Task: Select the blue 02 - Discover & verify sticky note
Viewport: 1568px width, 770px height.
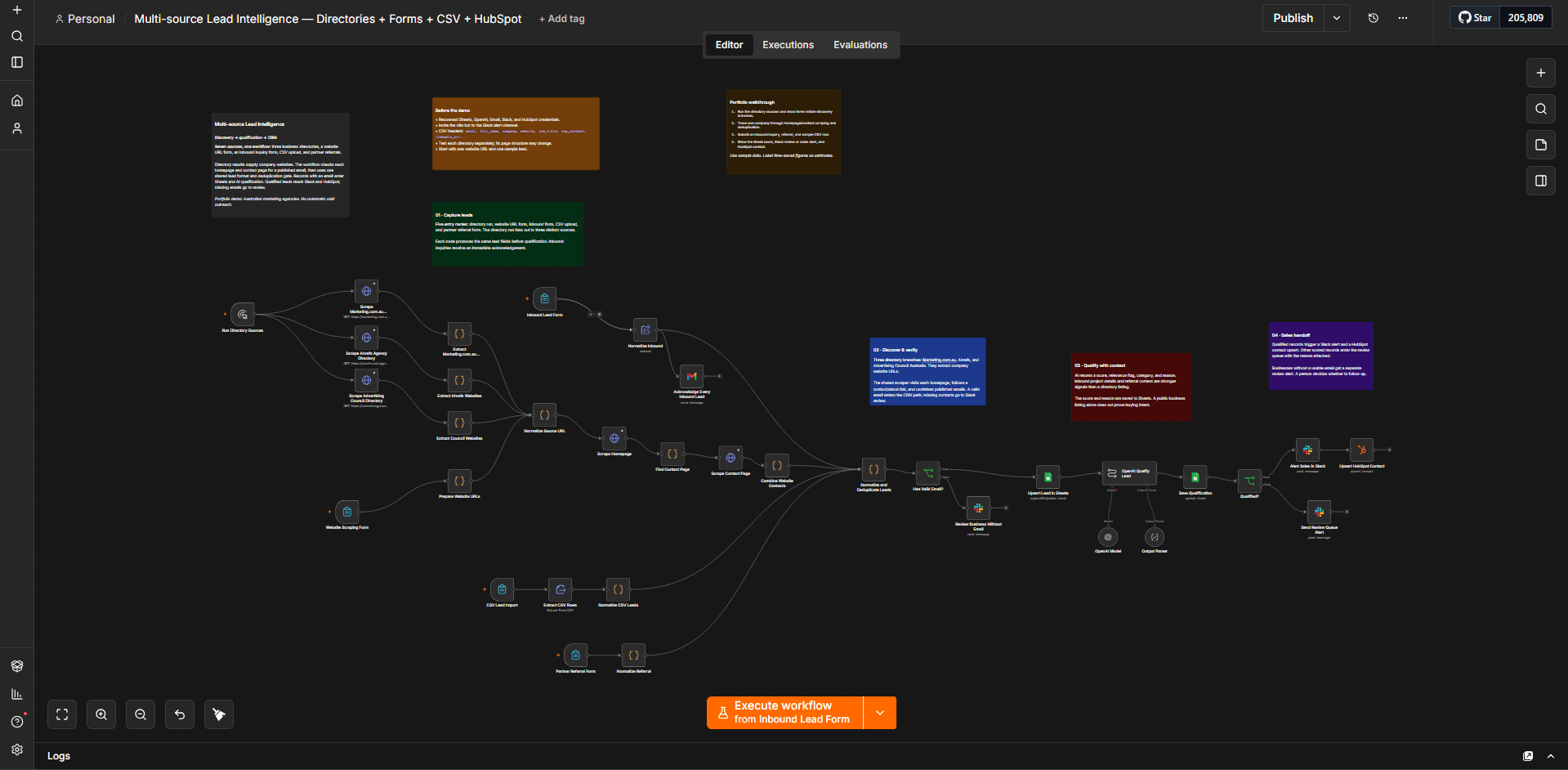Action: tap(927, 371)
